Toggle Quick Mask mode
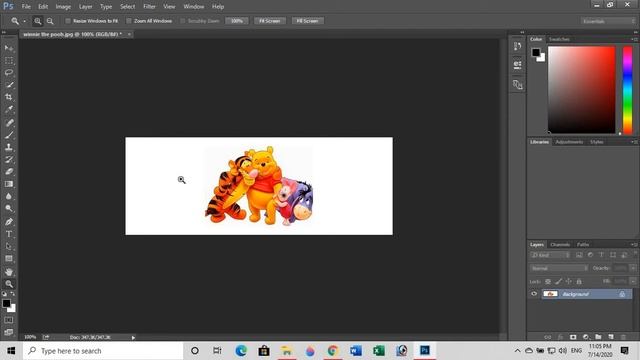Image resolution: width=640 pixels, height=360 pixels. 9,320
